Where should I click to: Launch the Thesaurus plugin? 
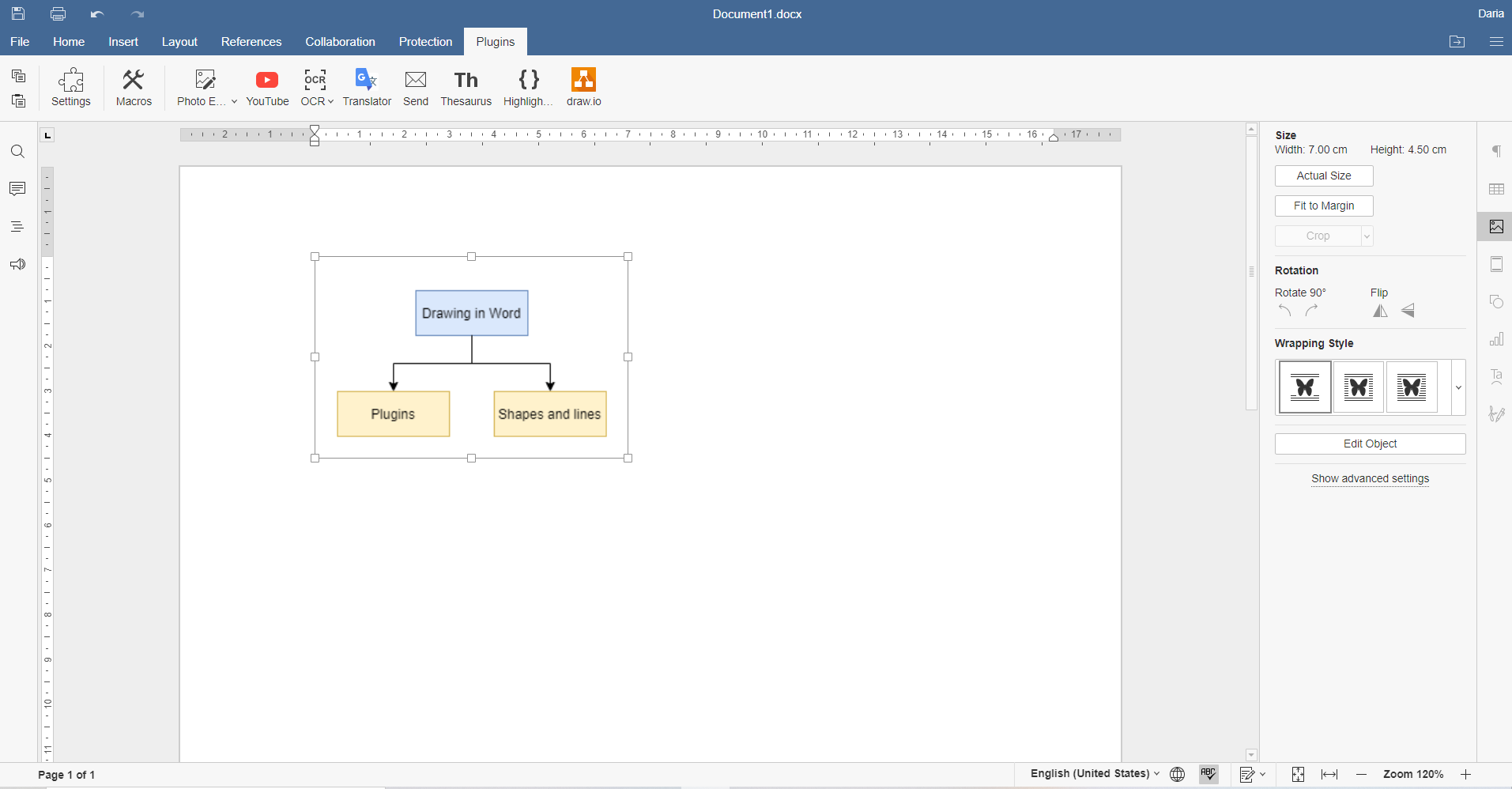(x=466, y=87)
